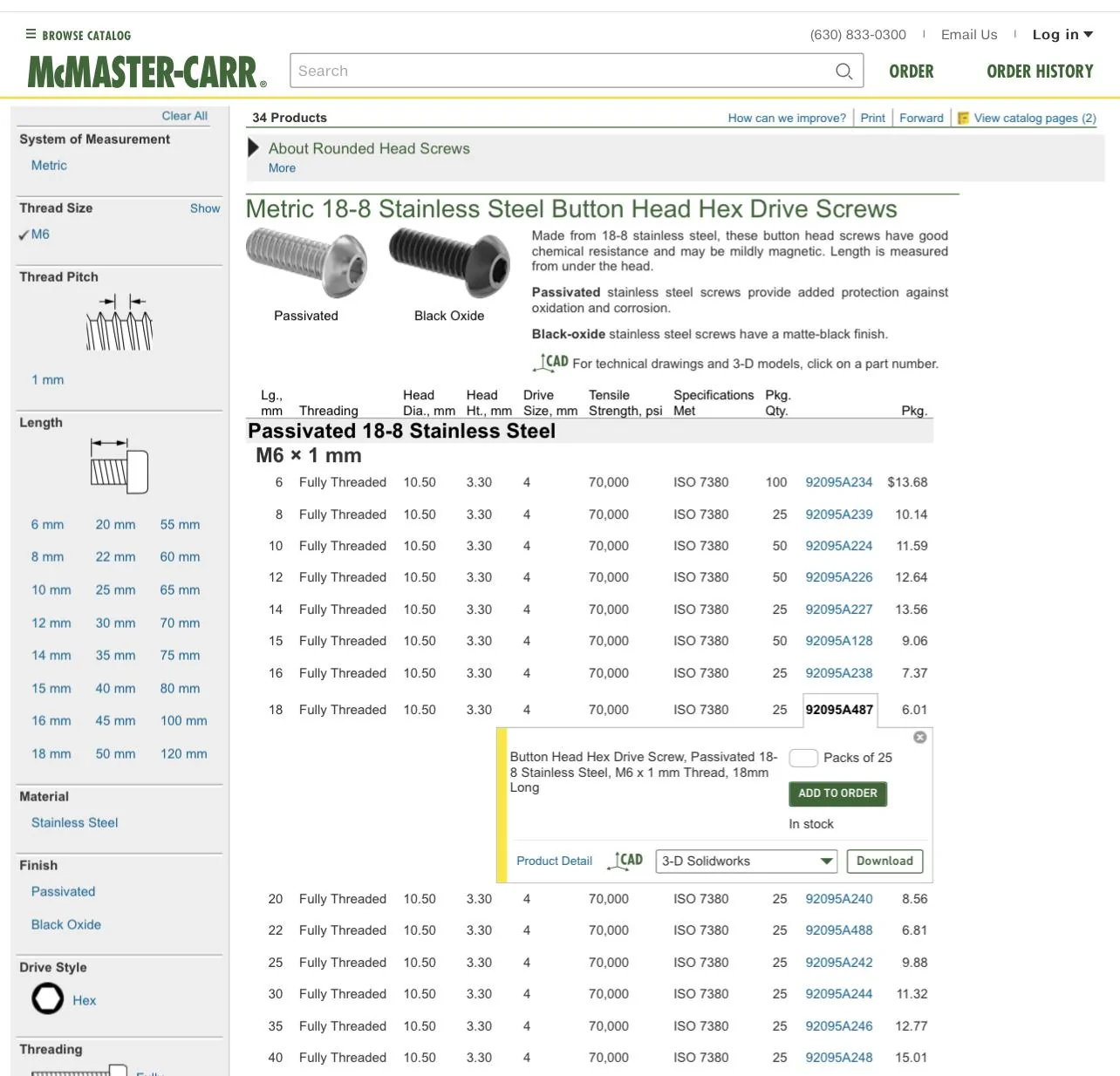Viewport: 1120px width, 1076px height.
Task: Click Email Us in the header
Action: click(969, 35)
